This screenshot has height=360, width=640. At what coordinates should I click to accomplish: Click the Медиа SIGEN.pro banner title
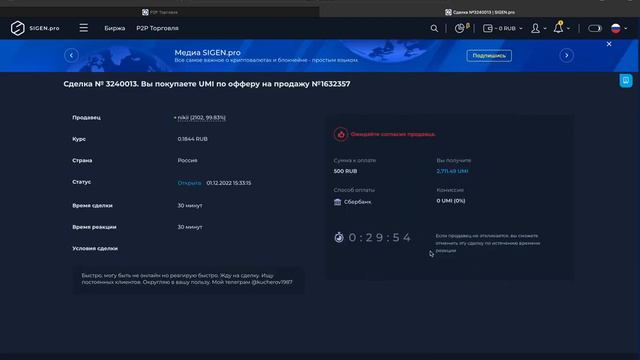207,52
